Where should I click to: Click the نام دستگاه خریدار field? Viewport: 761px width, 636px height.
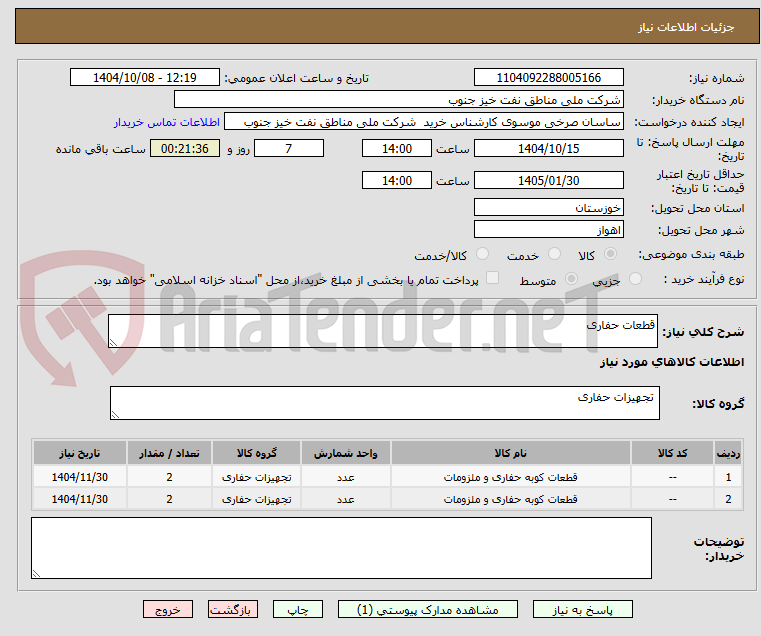pyautogui.click(x=398, y=100)
